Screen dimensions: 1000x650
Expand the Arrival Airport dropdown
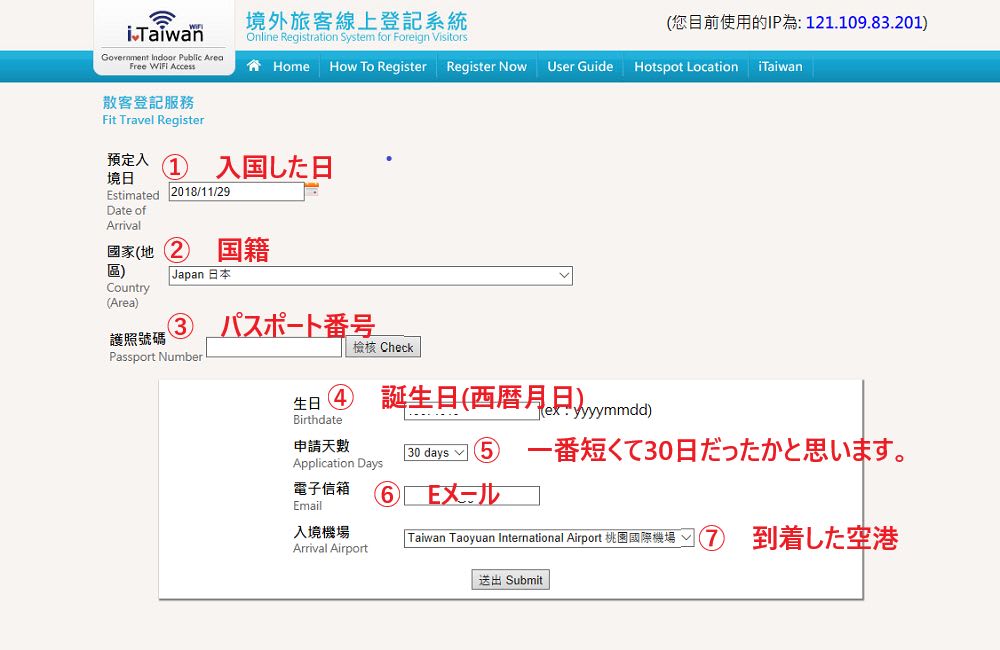pyautogui.click(x=549, y=538)
